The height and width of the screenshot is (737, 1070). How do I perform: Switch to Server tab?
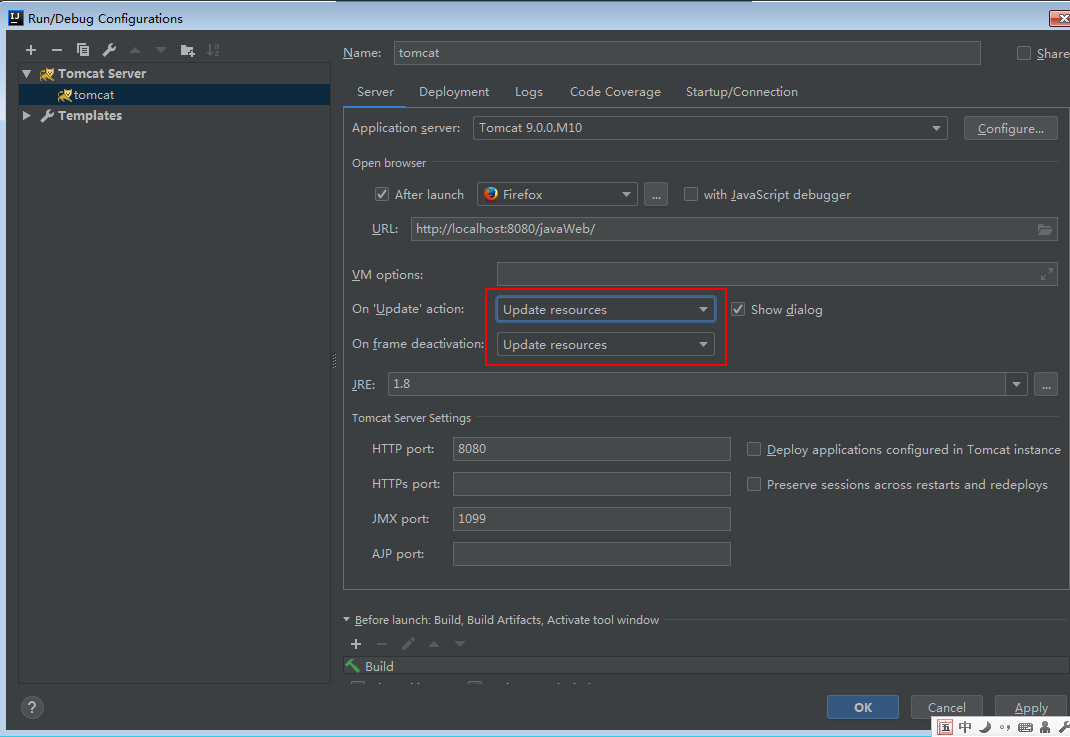[x=375, y=91]
